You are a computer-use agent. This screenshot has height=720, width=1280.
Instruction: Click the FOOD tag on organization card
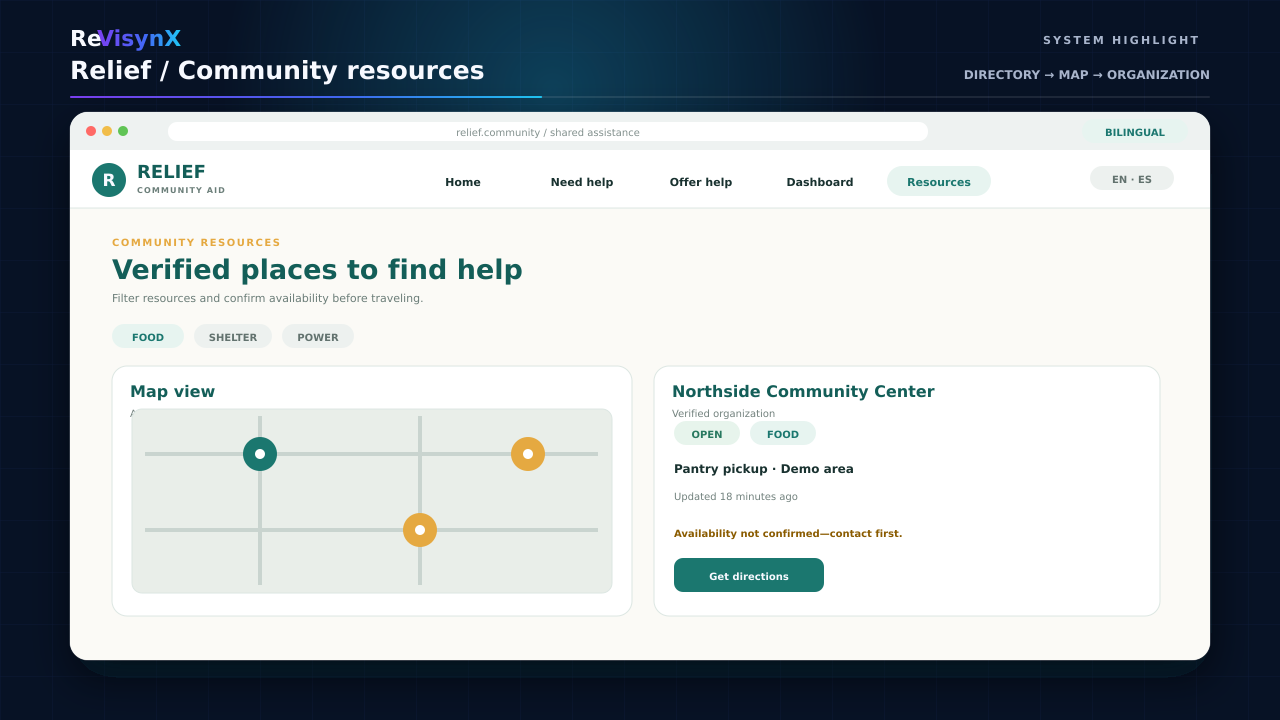point(783,434)
